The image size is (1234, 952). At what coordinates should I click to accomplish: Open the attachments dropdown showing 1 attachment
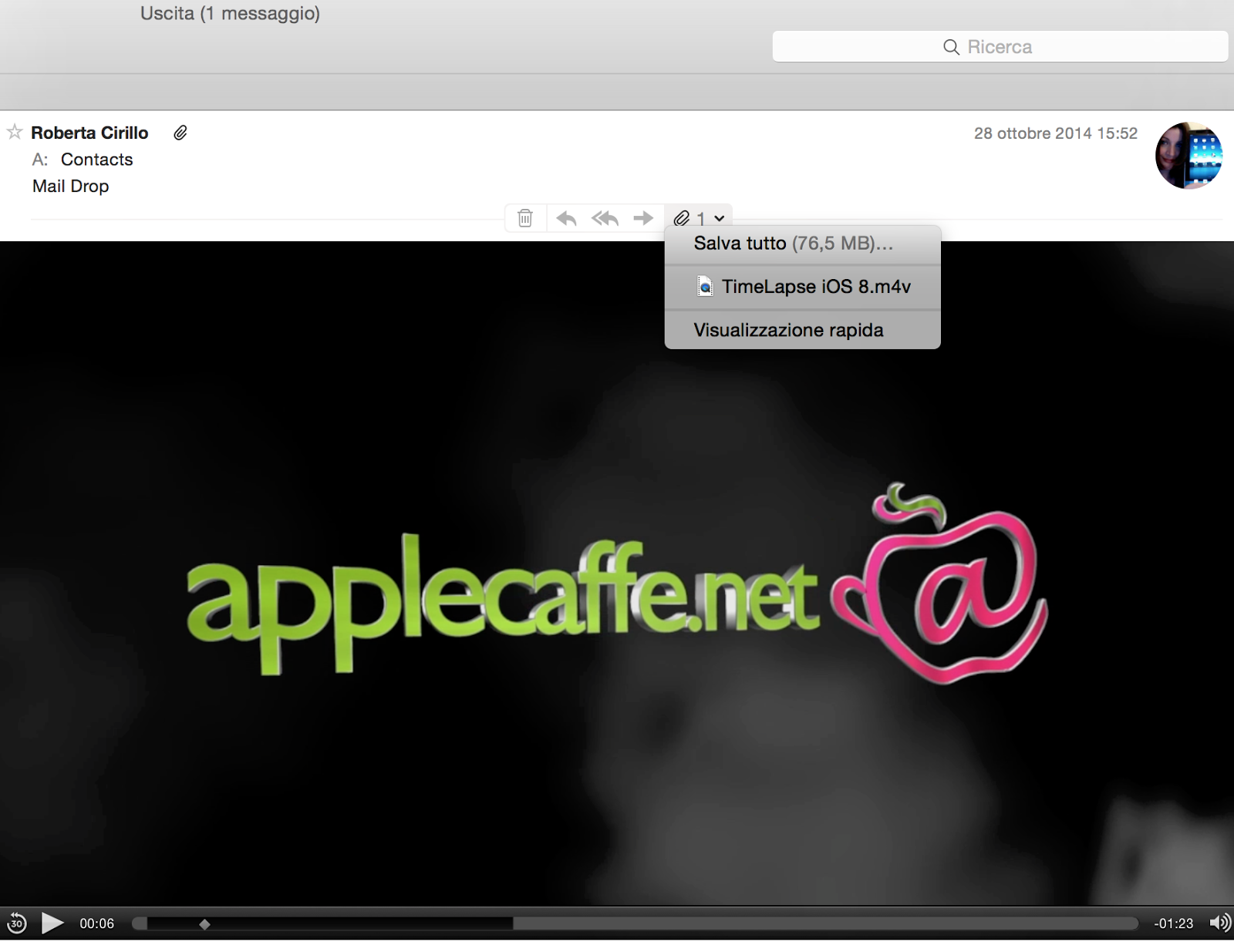point(699,218)
